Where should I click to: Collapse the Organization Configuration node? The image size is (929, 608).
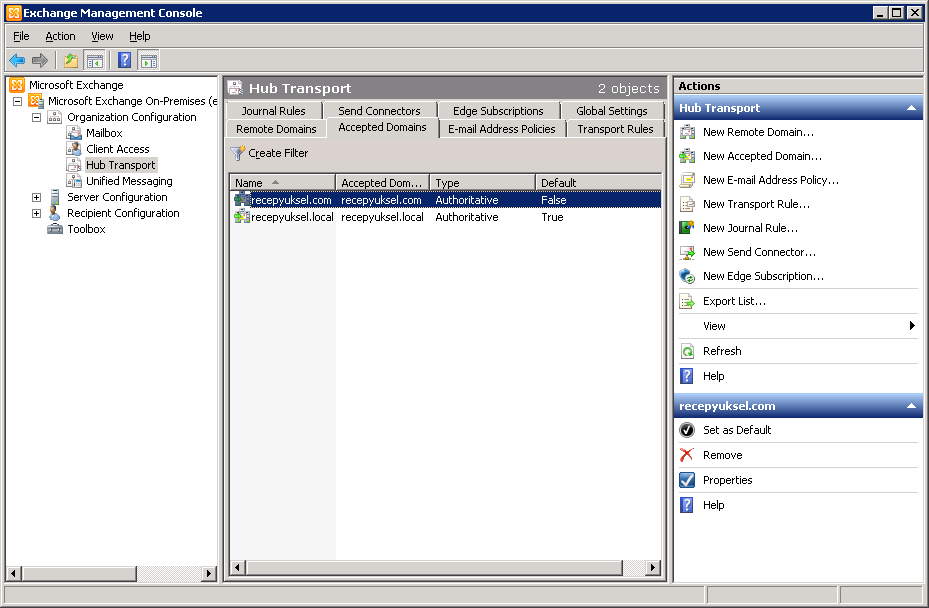tap(37, 117)
